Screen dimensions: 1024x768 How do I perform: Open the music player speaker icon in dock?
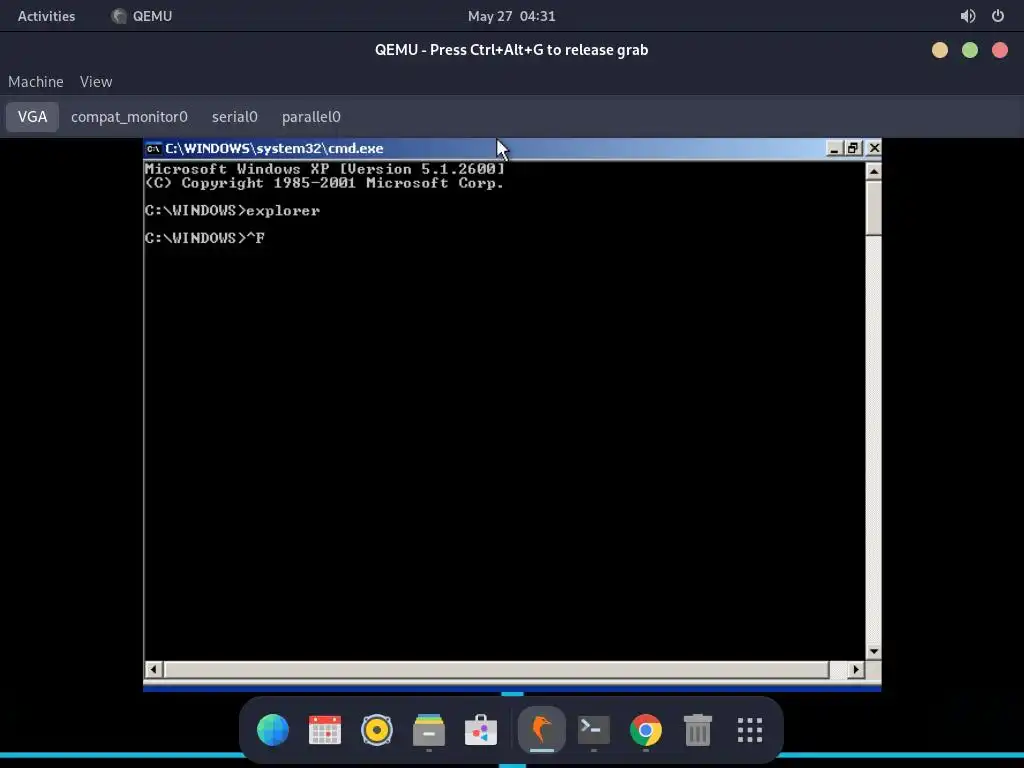point(377,729)
